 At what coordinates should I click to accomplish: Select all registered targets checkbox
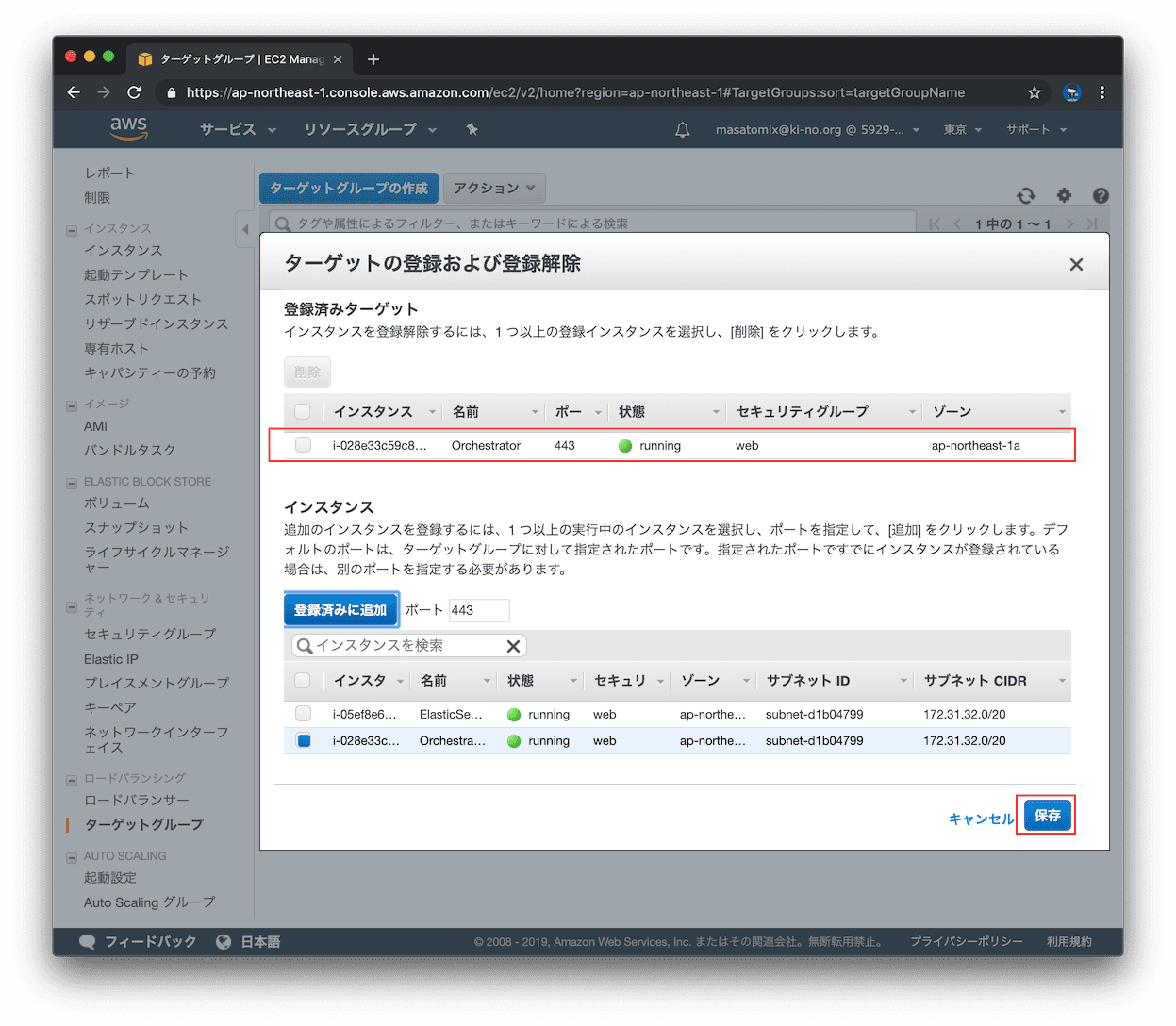click(x=303, y=412)
